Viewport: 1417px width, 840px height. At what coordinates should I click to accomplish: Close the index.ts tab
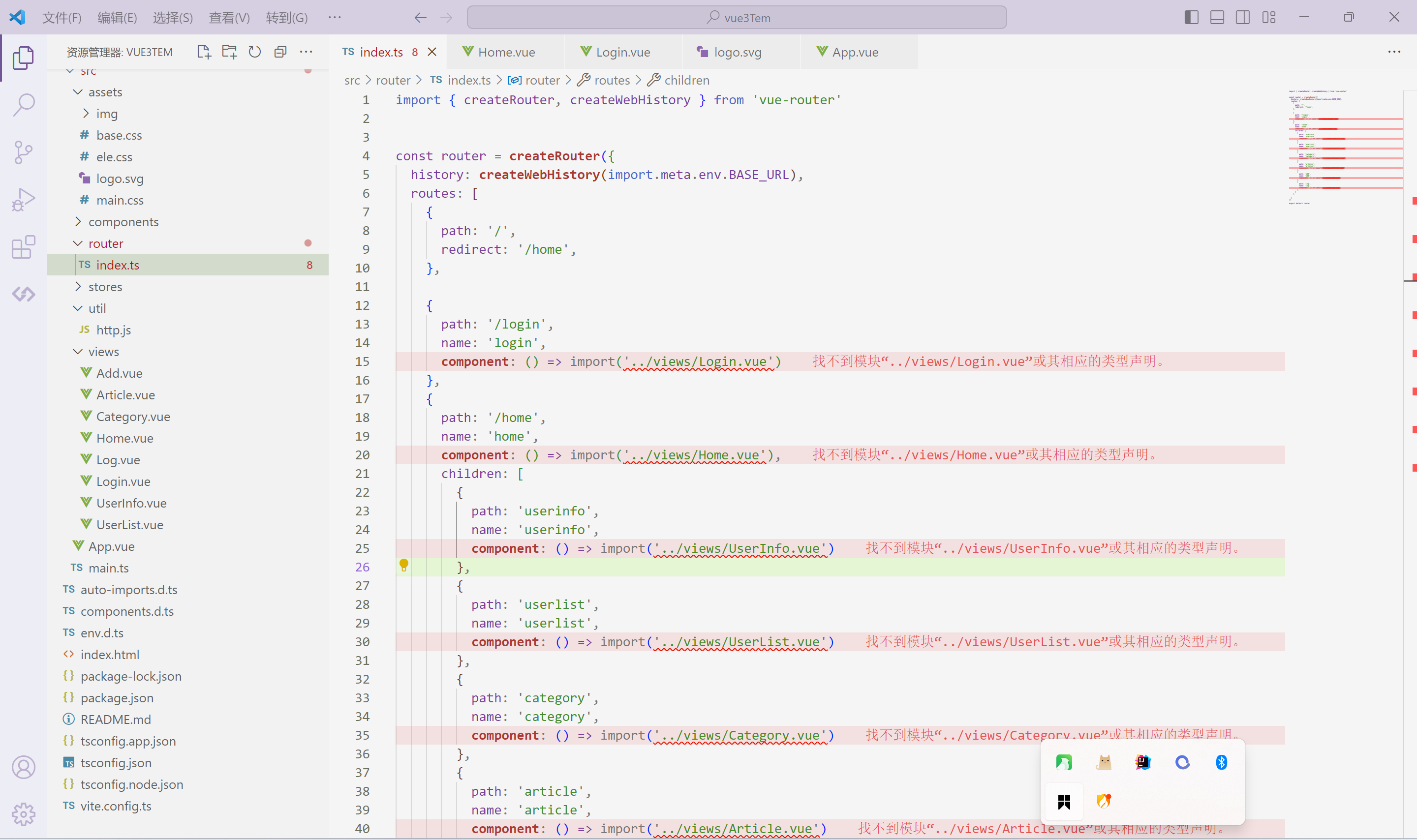(432, 52)
